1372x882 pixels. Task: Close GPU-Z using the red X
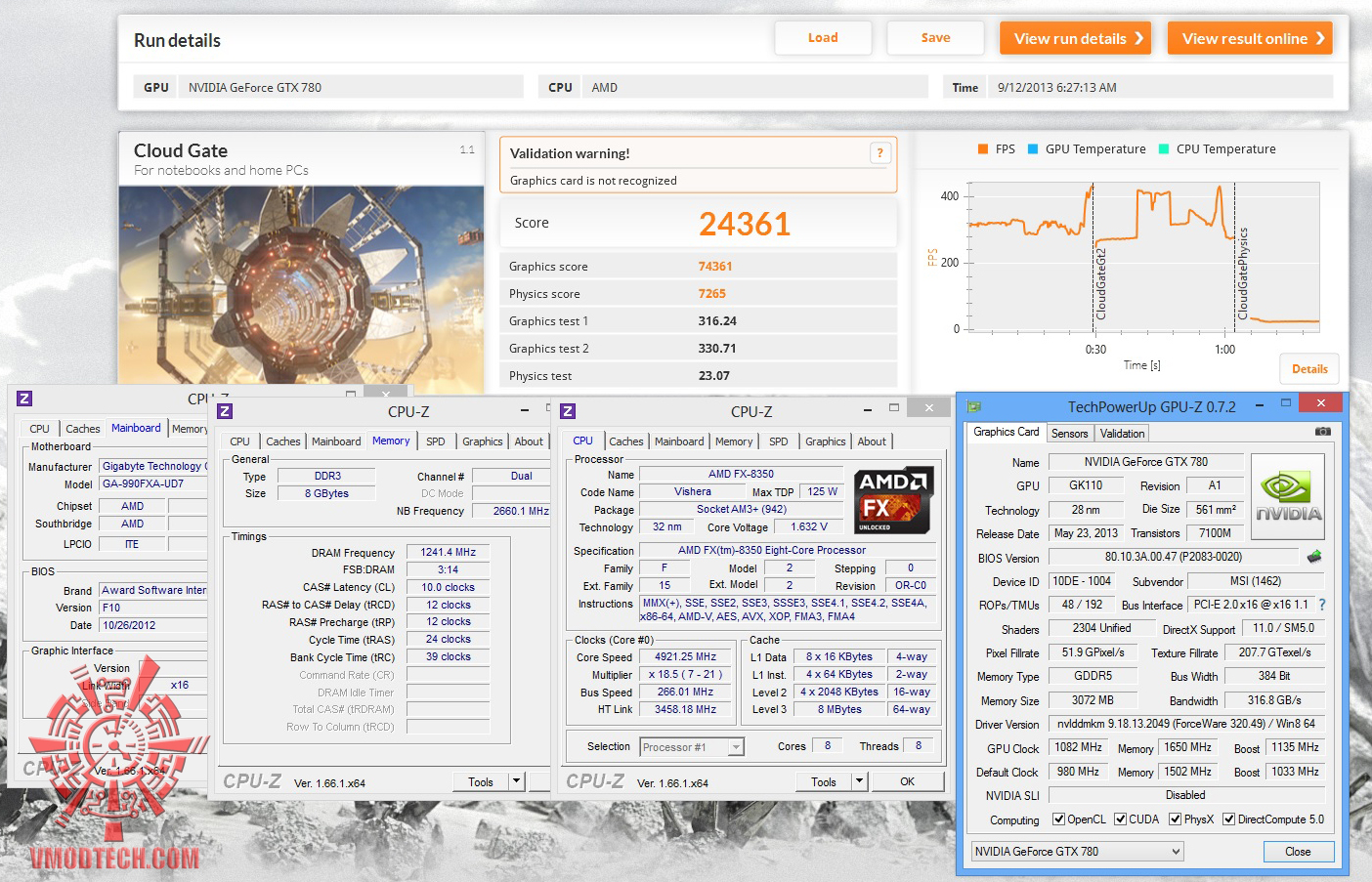(1321, 402)
